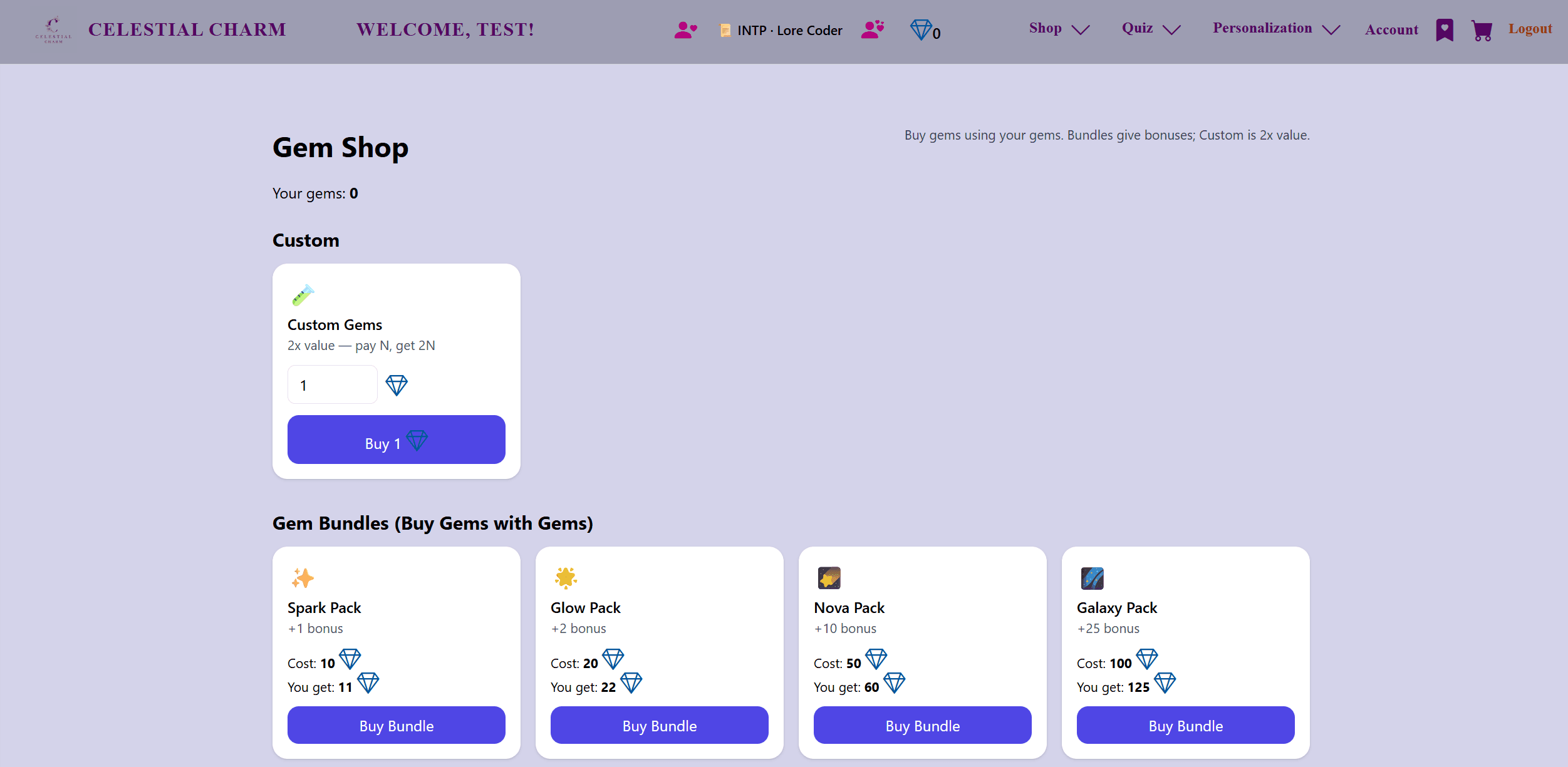
Task: Focus the custom gem amount input field
Action: pyautogui.click(x=333, y=384)
